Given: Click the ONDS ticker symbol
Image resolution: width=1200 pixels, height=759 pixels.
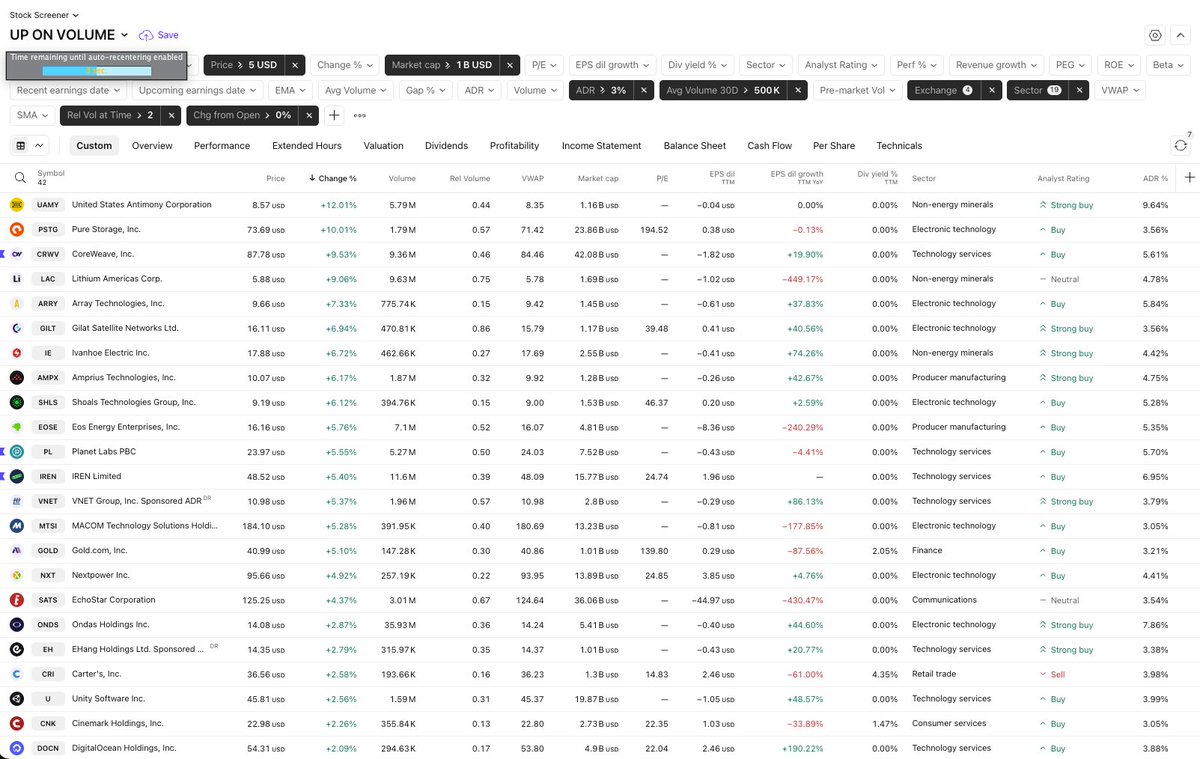Looking at the screenshot, I should (x=48, y=625).
